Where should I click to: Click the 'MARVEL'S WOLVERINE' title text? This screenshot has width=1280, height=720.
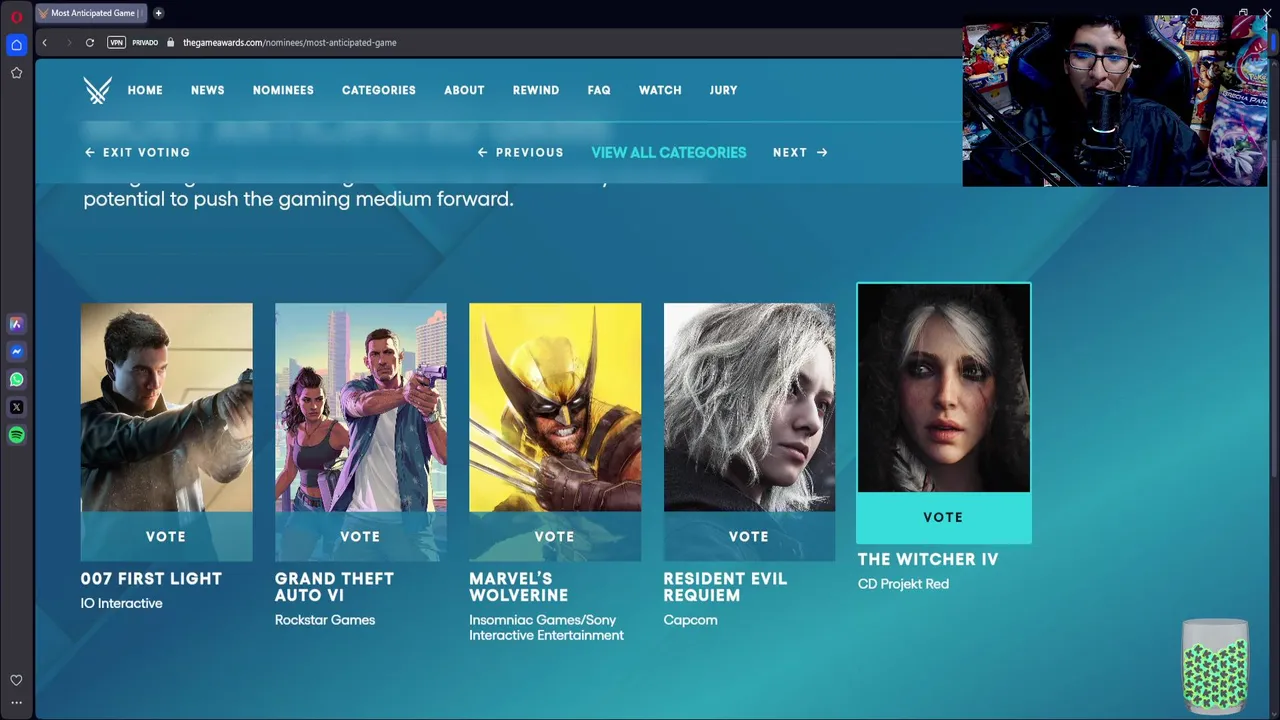(x=518, y=587)
